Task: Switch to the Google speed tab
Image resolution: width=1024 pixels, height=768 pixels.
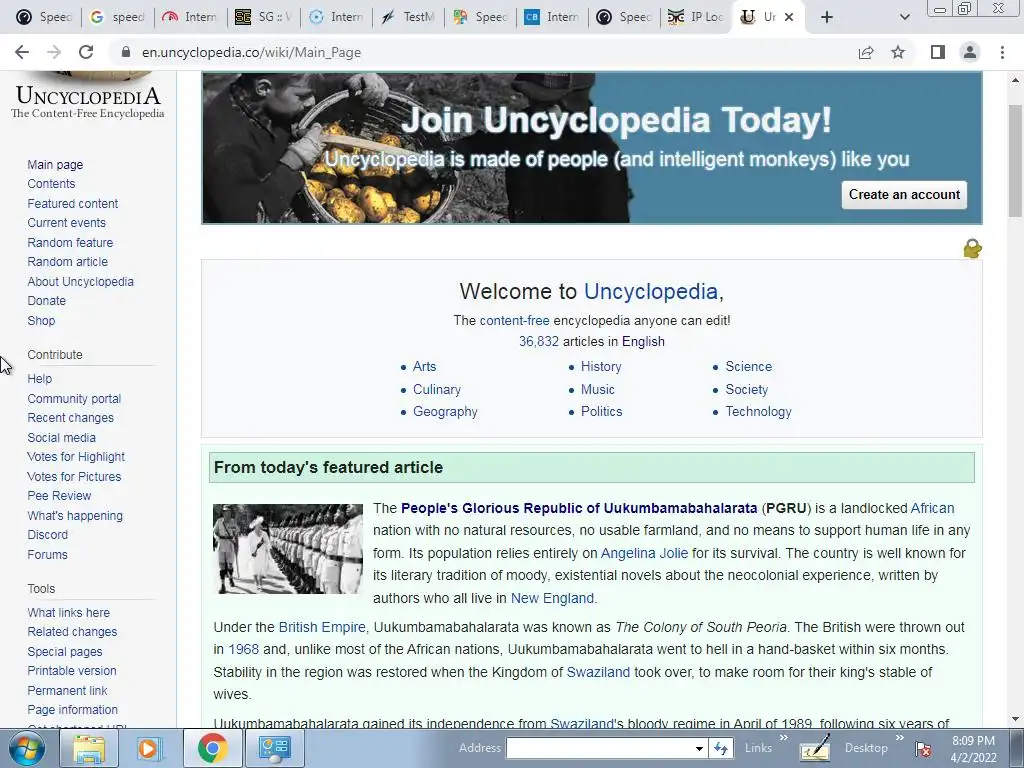Action: click(x=118, y=17)
